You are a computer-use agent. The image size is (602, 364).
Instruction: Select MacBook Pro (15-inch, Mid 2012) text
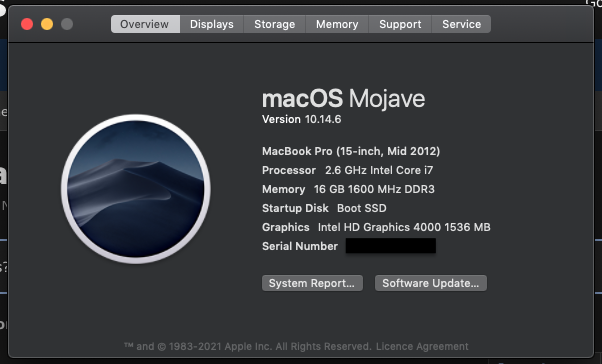click(351, 151)
